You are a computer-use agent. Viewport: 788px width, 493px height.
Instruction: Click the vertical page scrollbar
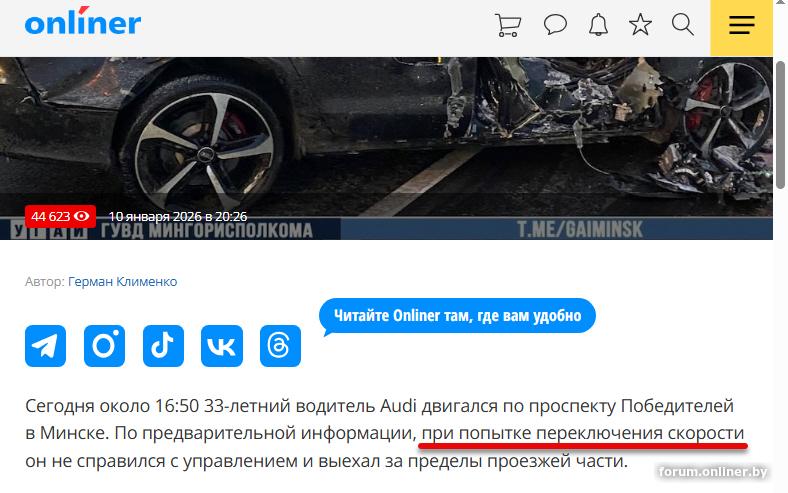780,125
